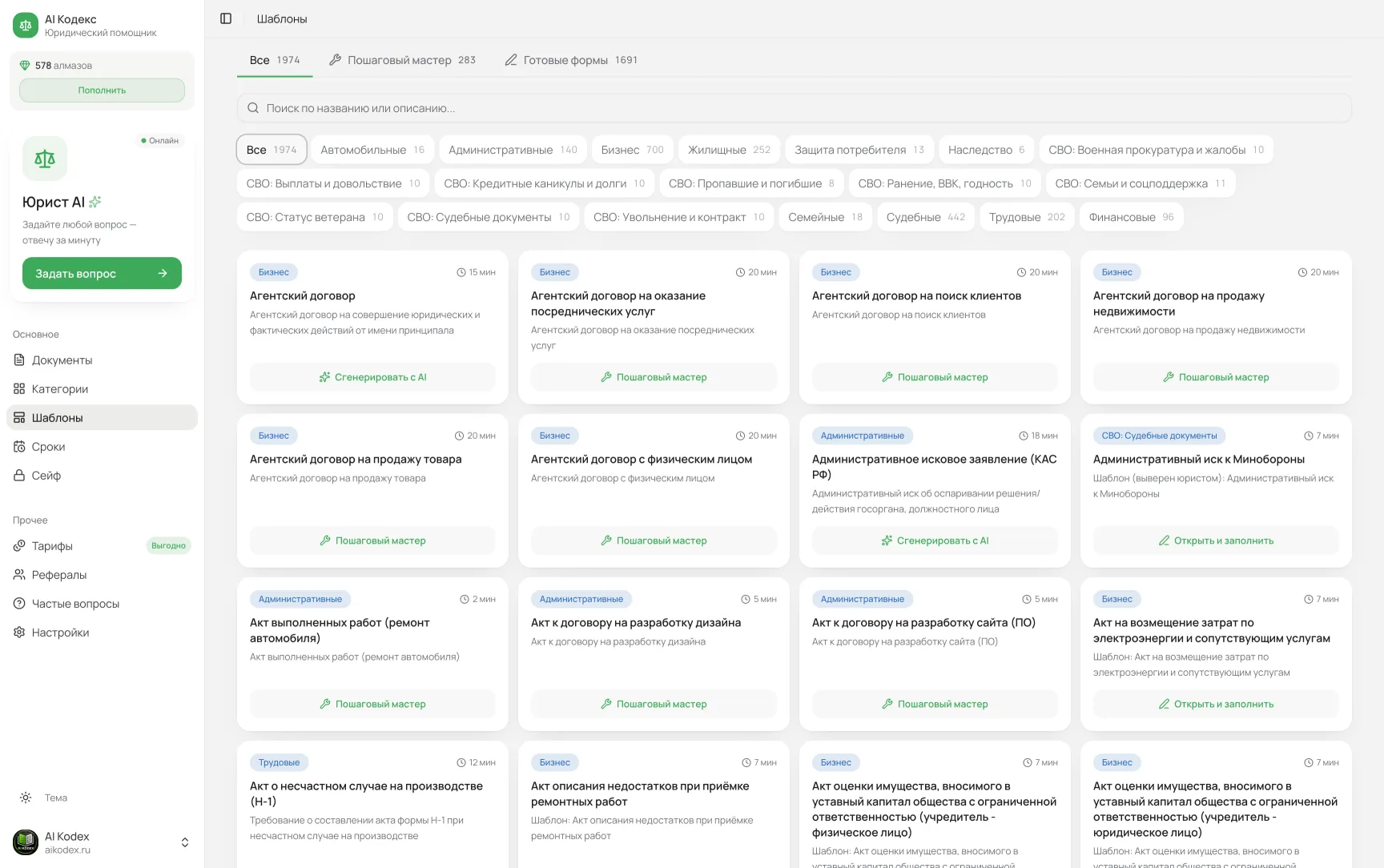Click clock icon on Административный иск к Минобороны card
This screenshot has width=1384, height=868.
[1309, 436]
